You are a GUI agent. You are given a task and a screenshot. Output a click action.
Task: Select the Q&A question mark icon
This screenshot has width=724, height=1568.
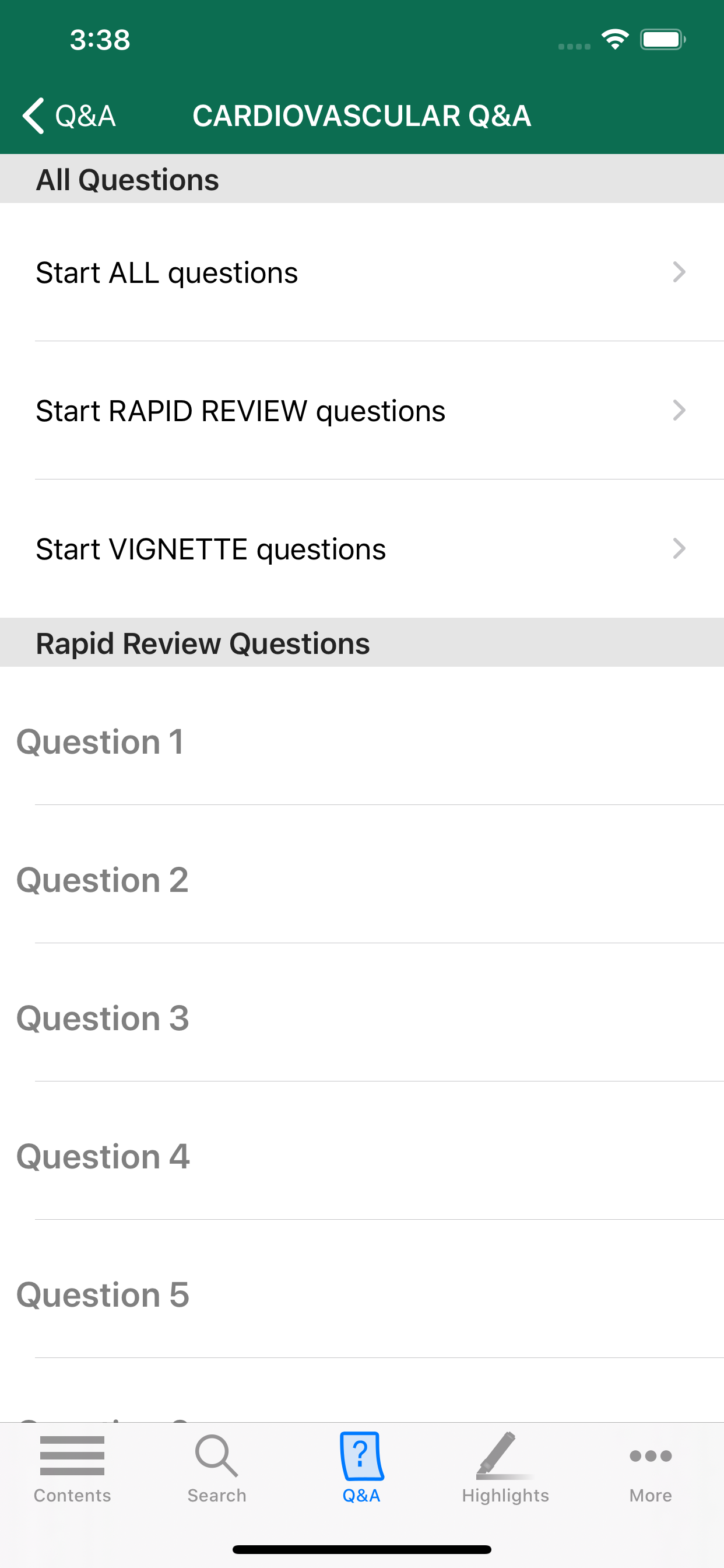click(361, 1455)
